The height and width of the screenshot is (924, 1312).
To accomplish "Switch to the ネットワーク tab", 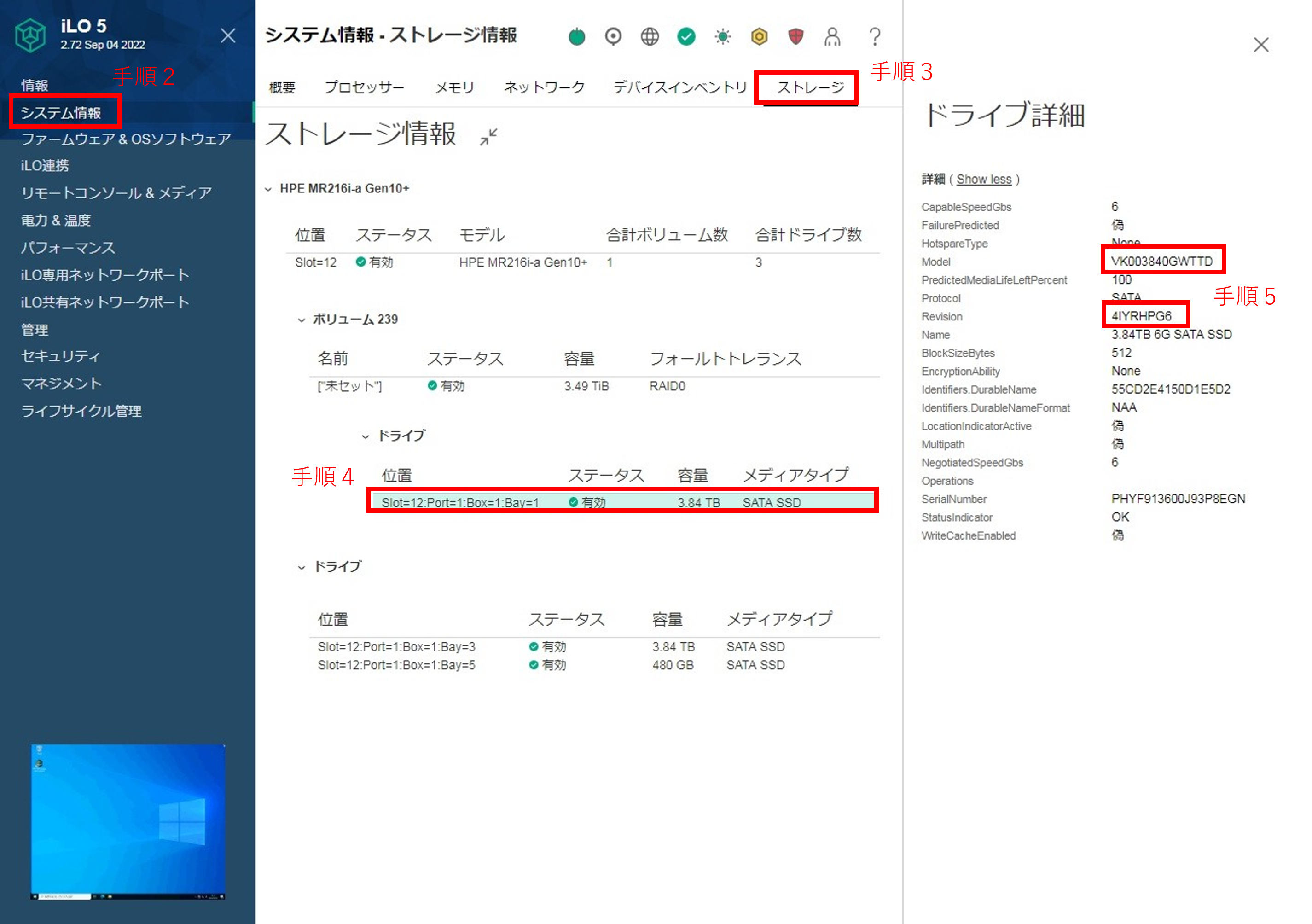I will point(544,87).
